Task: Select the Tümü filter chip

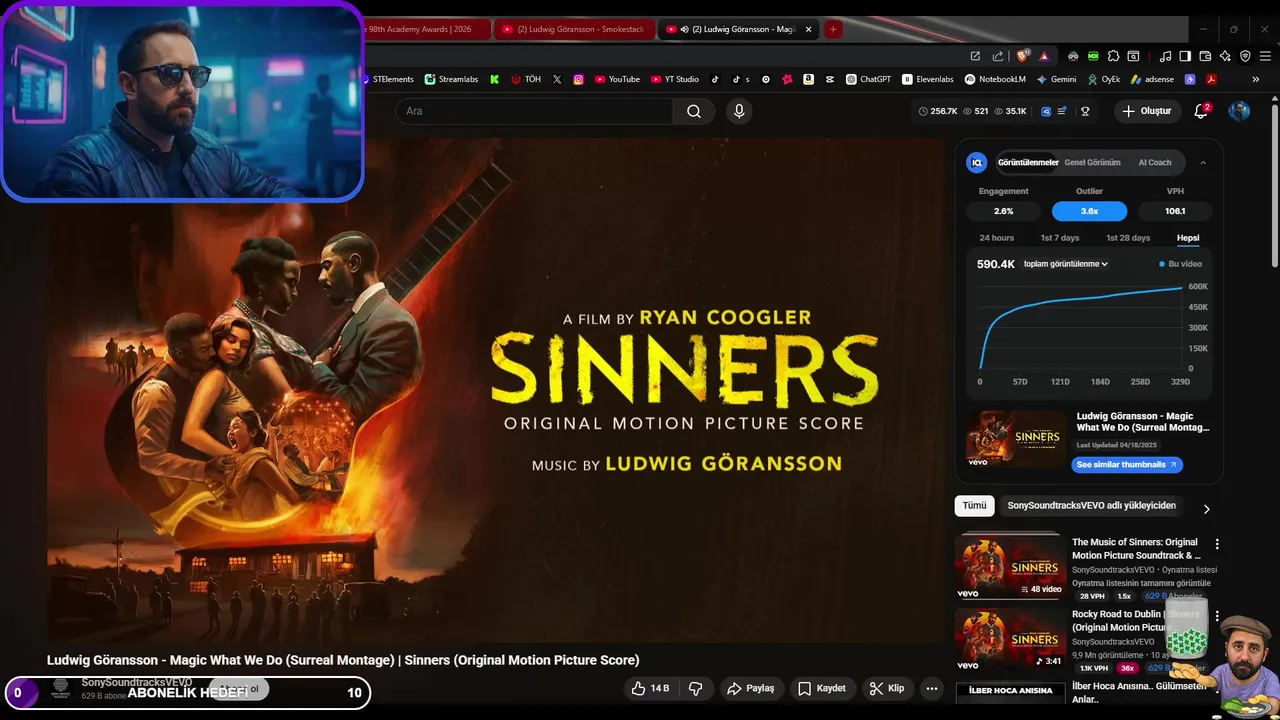Action: pyautogui.click(x=974, y=506)
